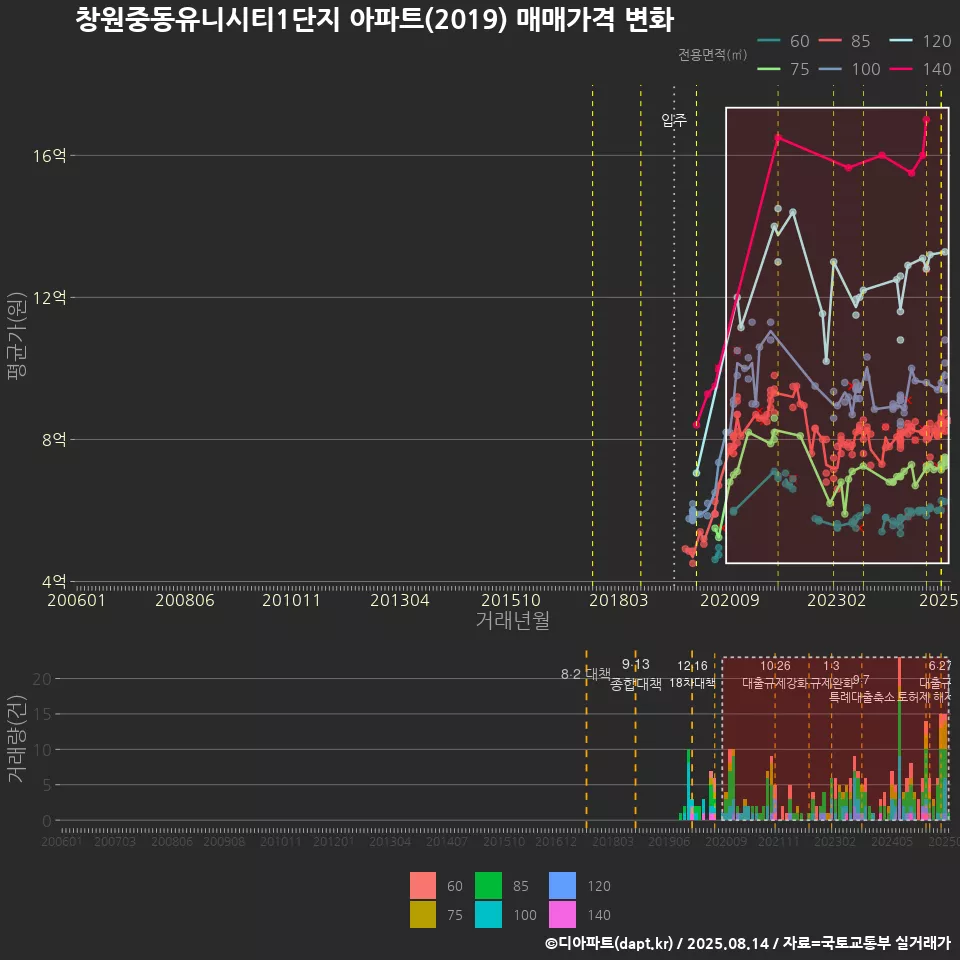Click the crimson 140 line swatch in top legend
Image resolution: width=960 pixels, height=960 pixels.
coord(901,69)
